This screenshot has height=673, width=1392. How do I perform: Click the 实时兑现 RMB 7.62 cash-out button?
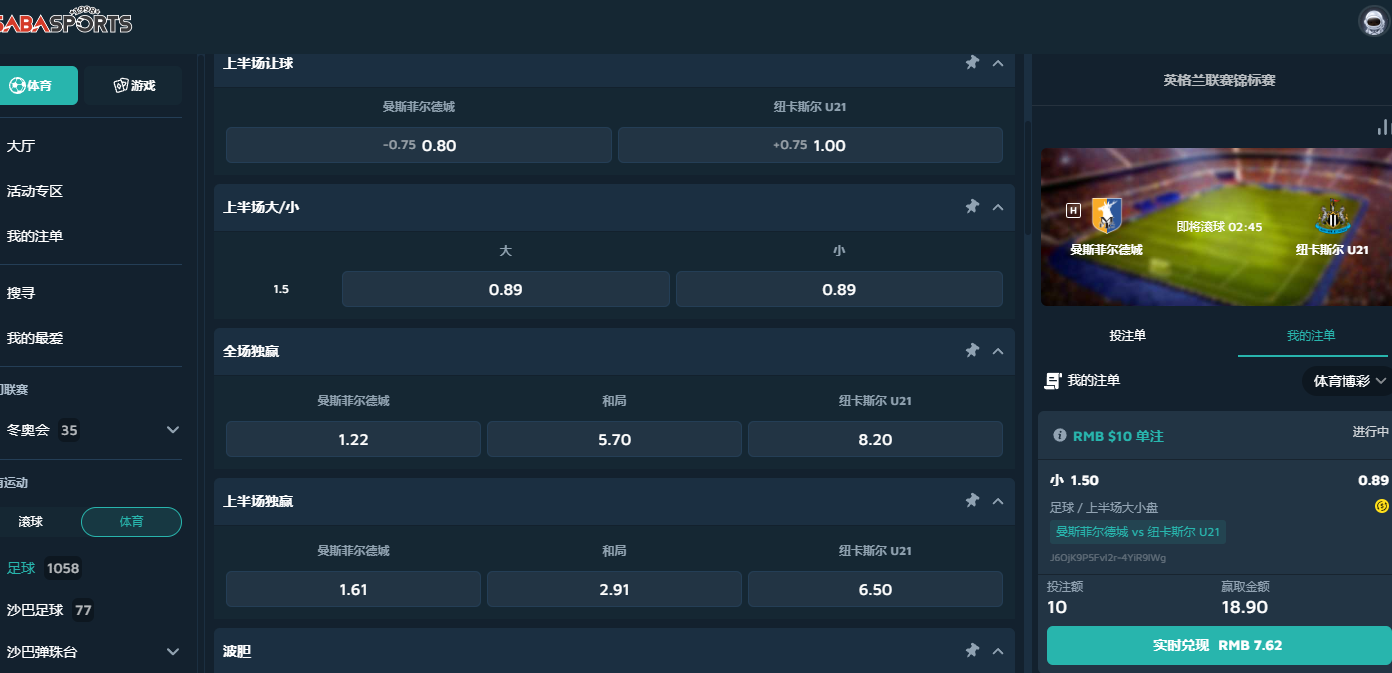coord(1218,646)
